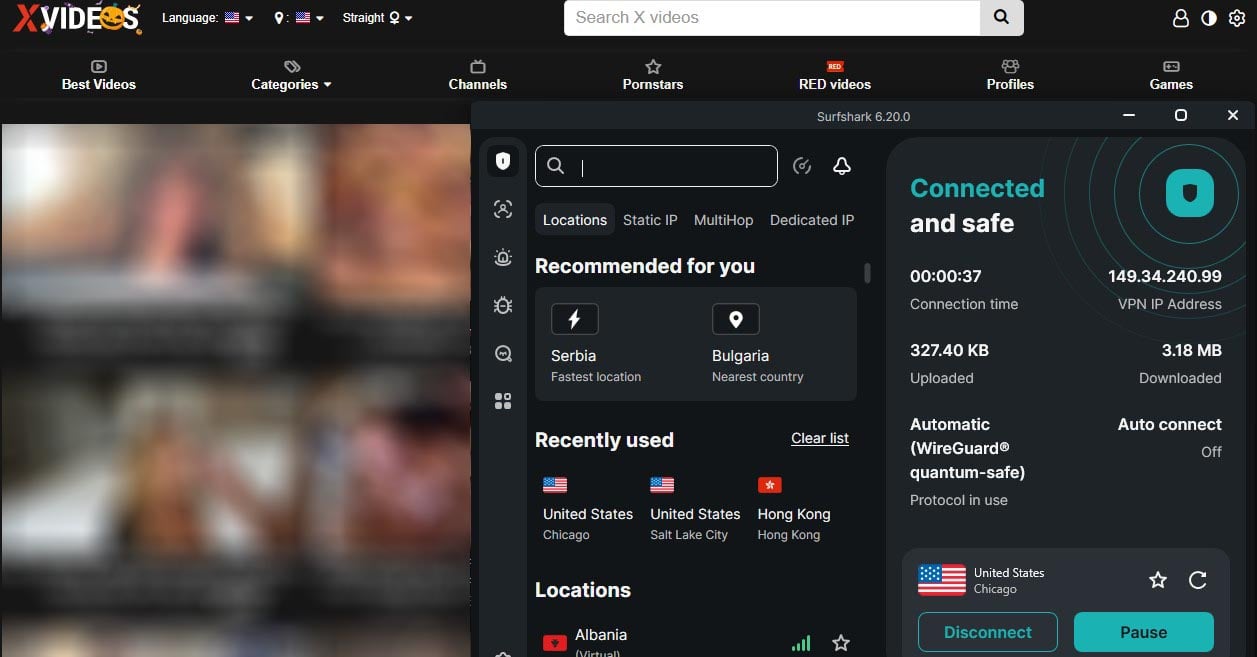
Task: Click the Surfshark 6.20.0 title text
Action: coord(864,116)
